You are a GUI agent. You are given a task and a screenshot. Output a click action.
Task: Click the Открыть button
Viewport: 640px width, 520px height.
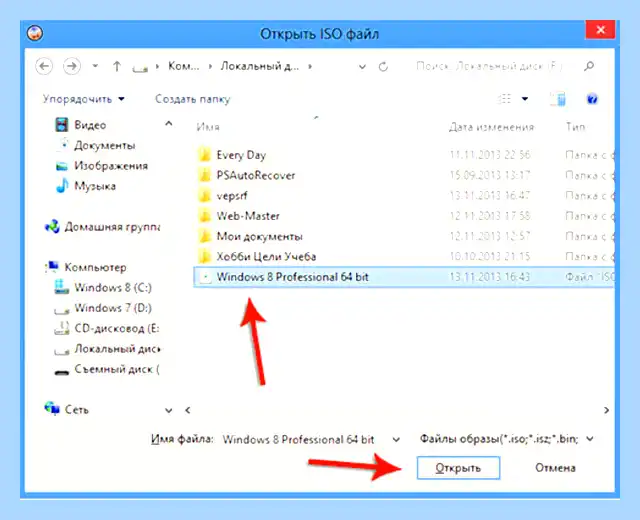click(x=458, y=468)
